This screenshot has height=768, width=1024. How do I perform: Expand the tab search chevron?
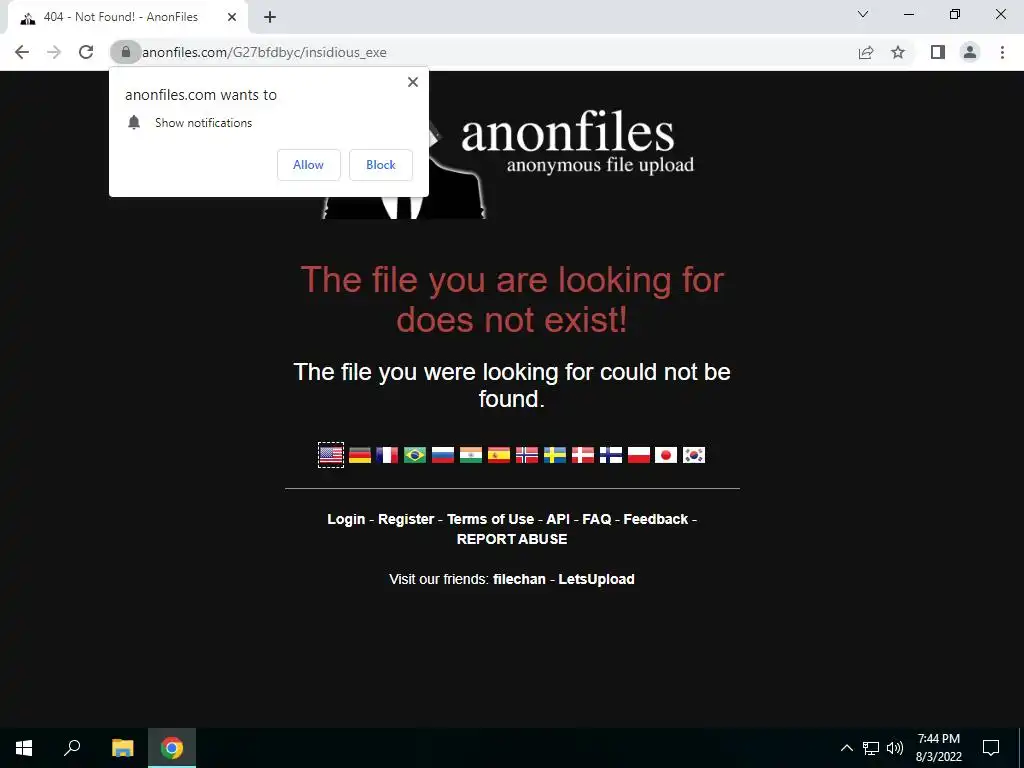pyautogui.click(x=863, y=14)
